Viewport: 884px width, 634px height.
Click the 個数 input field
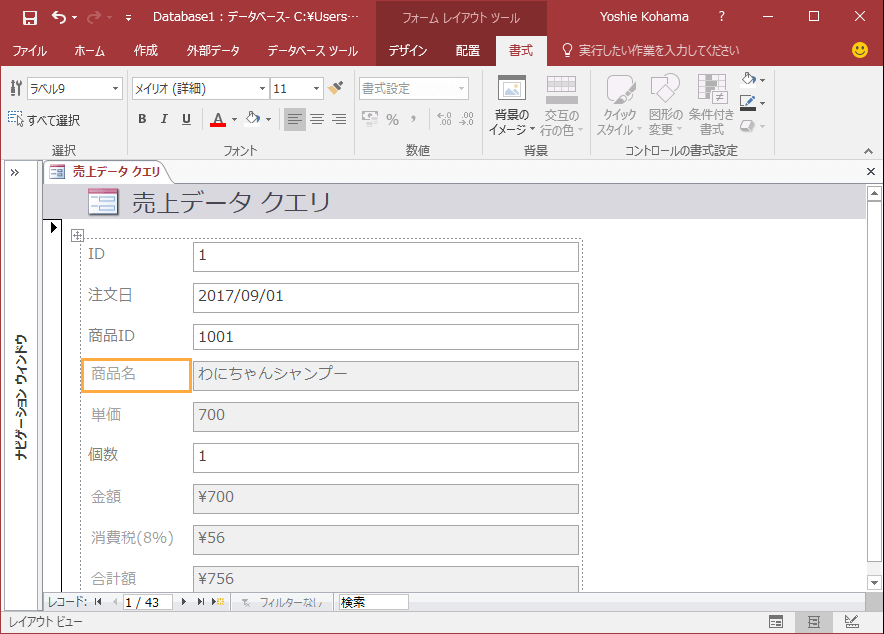coord(385,457)
